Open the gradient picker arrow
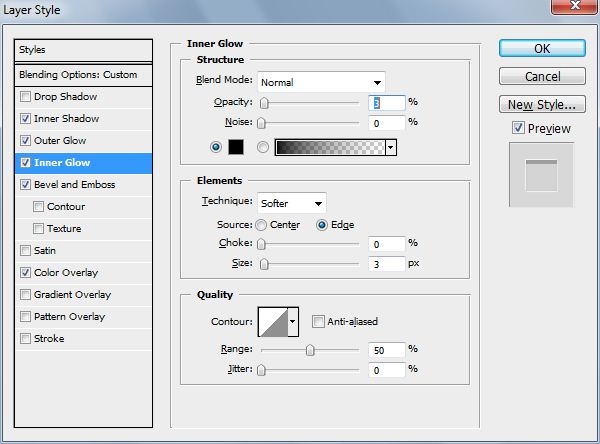 390,147
